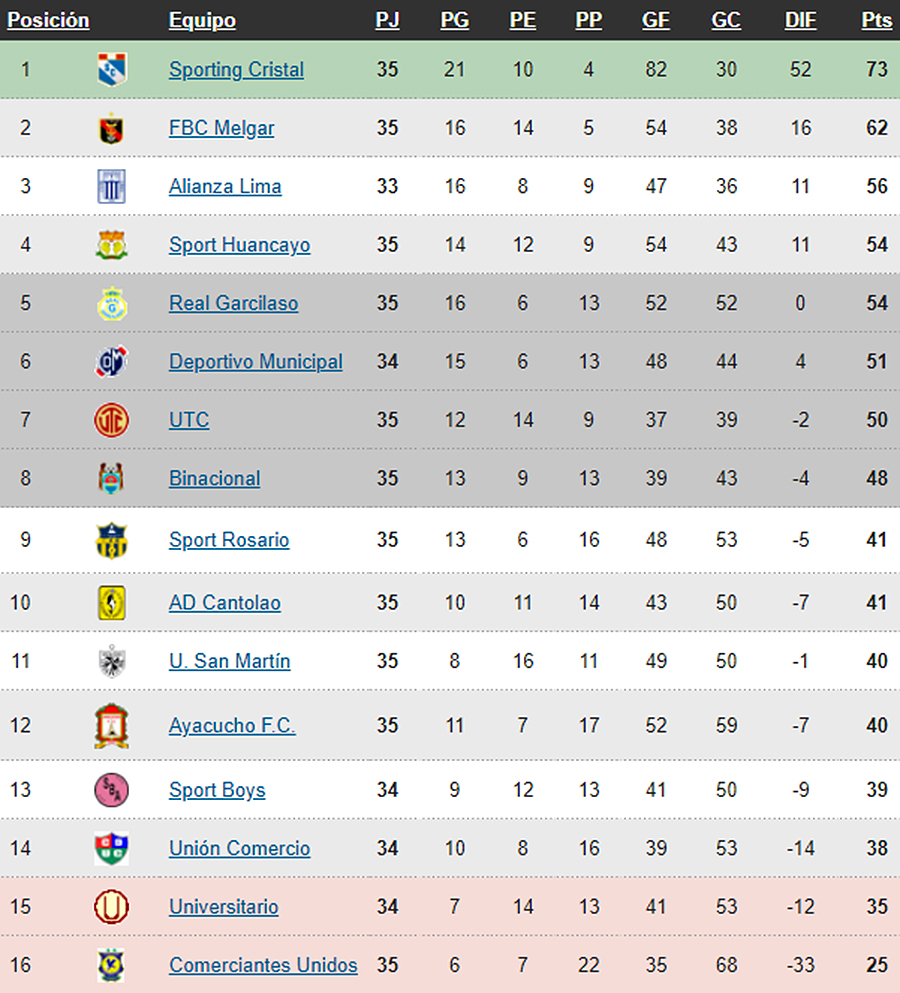The image size is (900, 993).
Task: Click the Binacional team badge
Action: pos(111,478)
